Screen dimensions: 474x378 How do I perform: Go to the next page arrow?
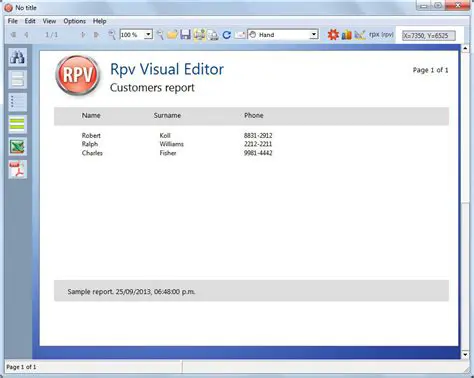pos(83,35)
